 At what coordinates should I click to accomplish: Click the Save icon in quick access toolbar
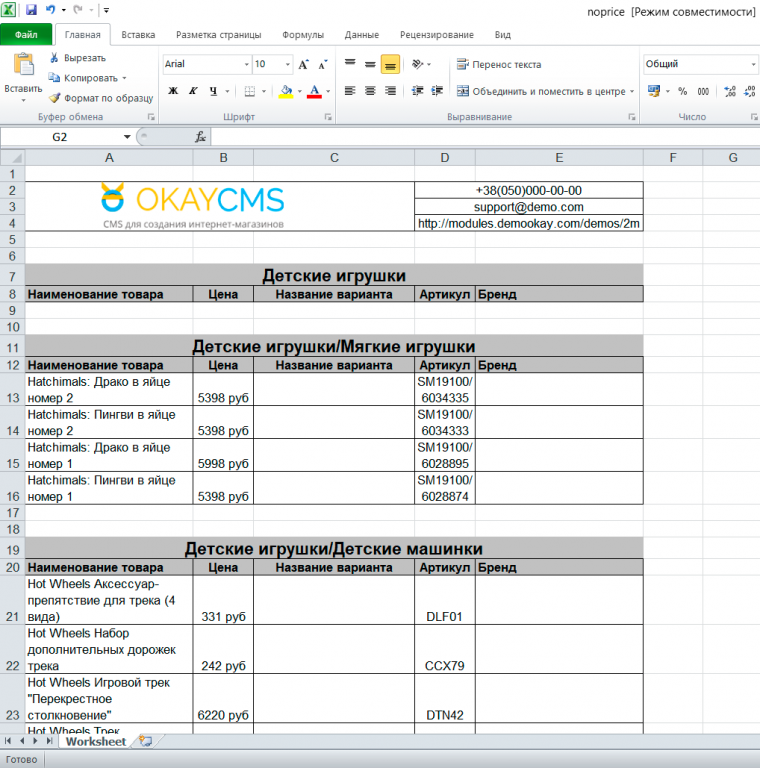[x=31, y=10]
